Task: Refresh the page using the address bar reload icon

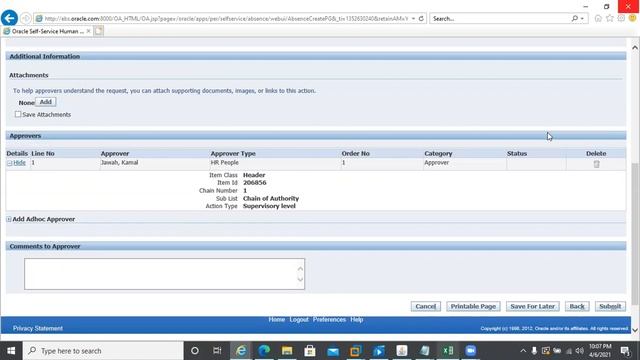Action: tap(421, 18)
